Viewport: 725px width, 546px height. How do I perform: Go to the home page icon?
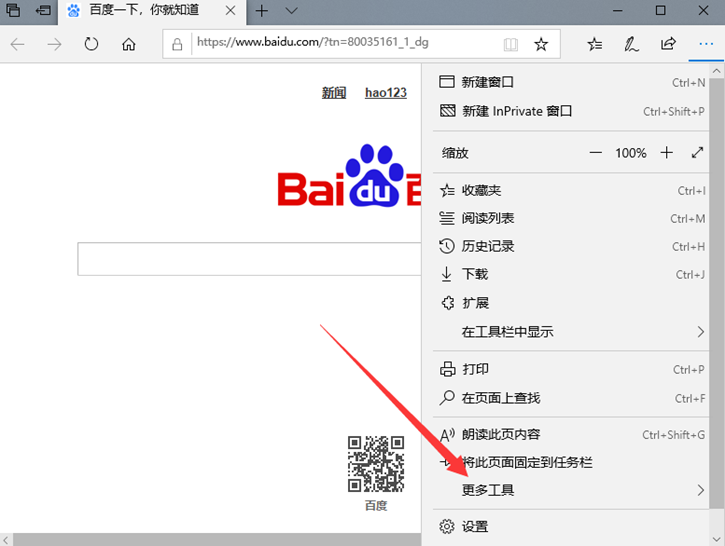click(x=128, y=44)
